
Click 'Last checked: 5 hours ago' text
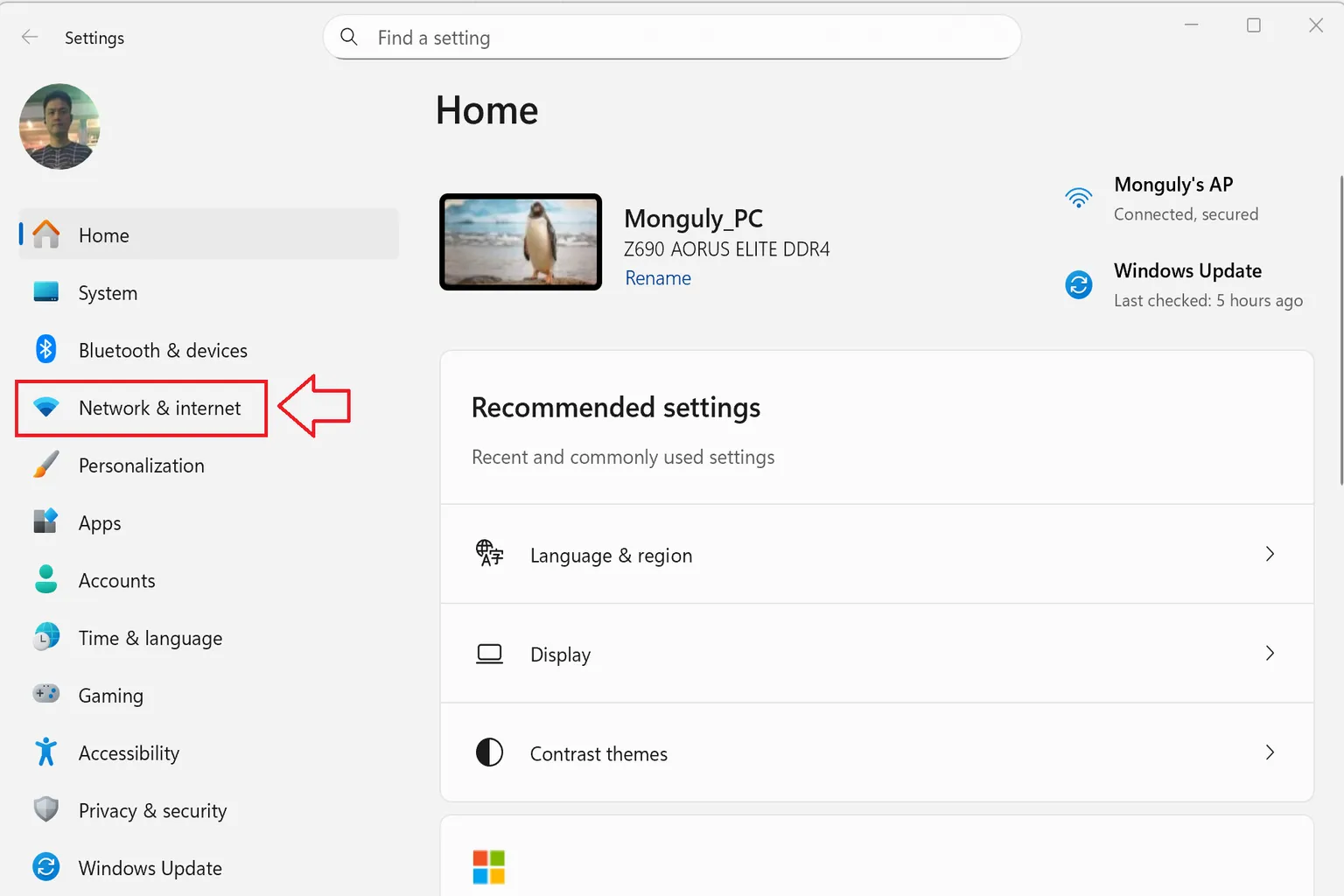pos(1208,300)
